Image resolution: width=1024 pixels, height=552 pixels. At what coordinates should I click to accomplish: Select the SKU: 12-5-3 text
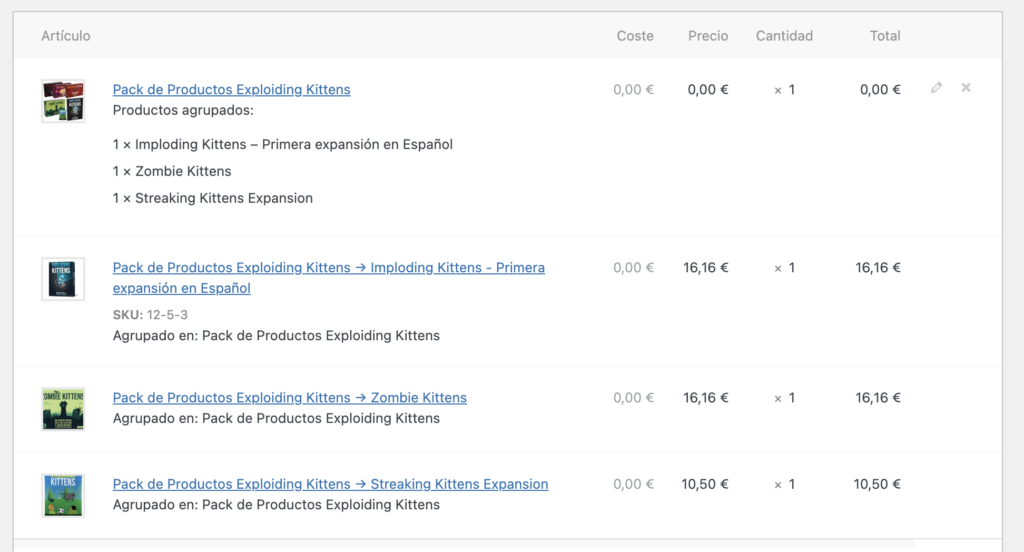tap(150, 315)
